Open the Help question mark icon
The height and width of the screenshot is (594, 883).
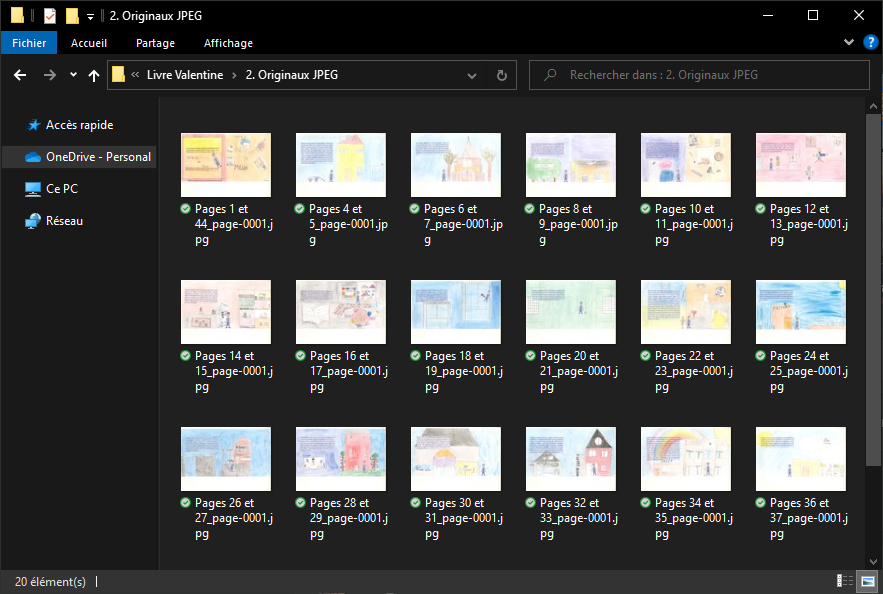870,42
